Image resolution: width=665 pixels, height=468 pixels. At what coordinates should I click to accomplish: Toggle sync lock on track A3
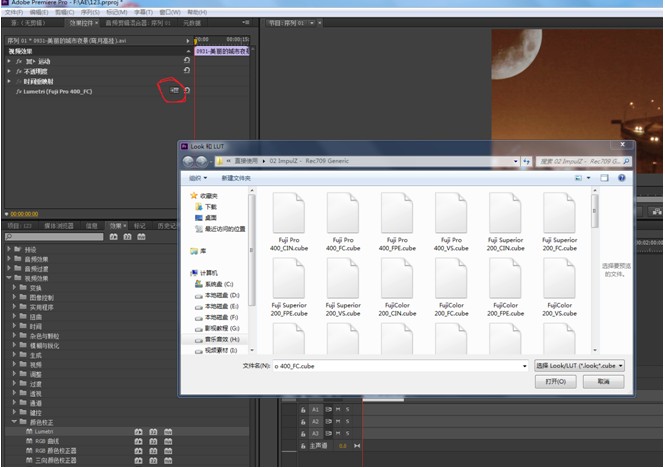point(328,433)
